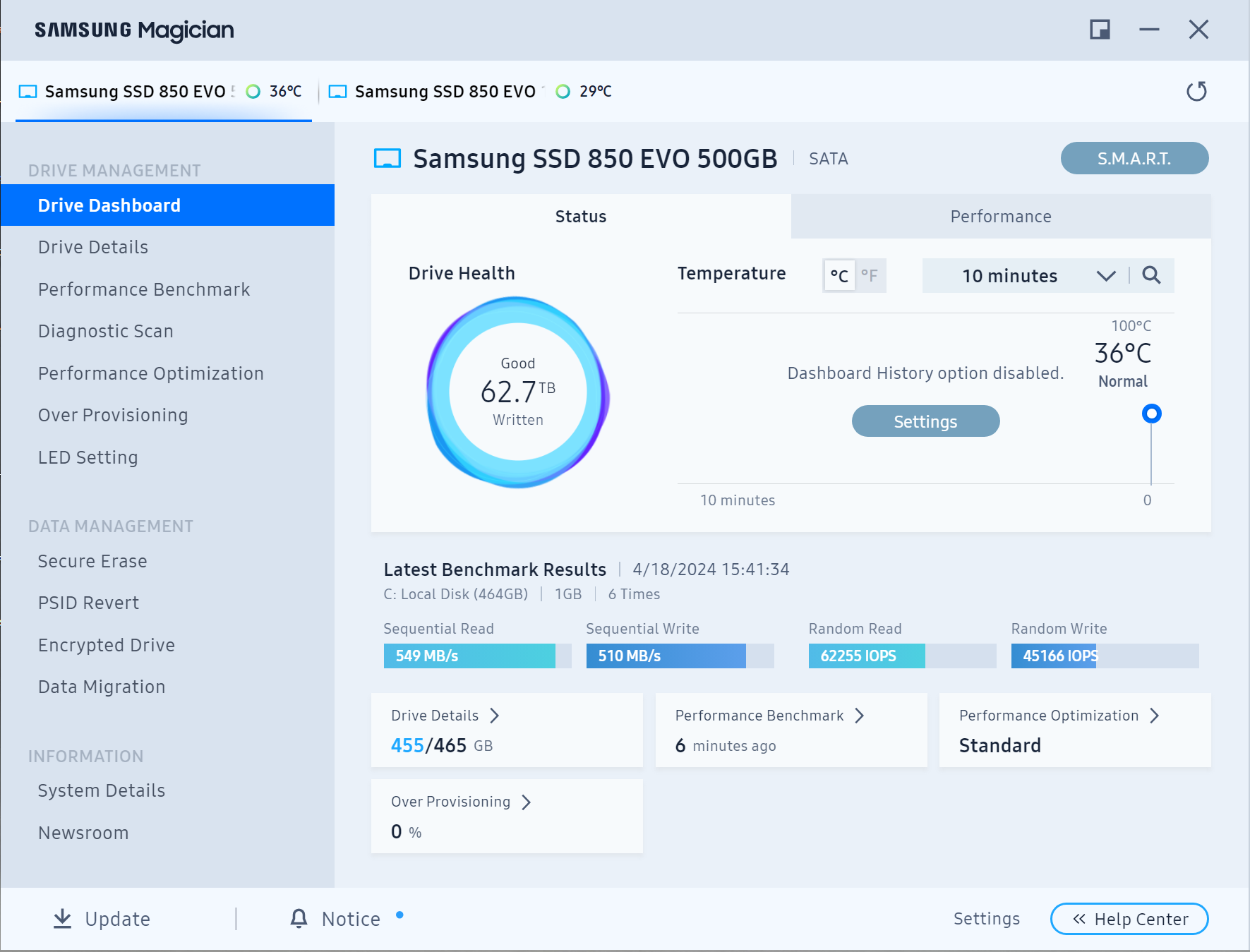Select the first Samsung SSD 850 EVO tab
The width and height of the screenshot is (1250, 952).
point(163,92)
